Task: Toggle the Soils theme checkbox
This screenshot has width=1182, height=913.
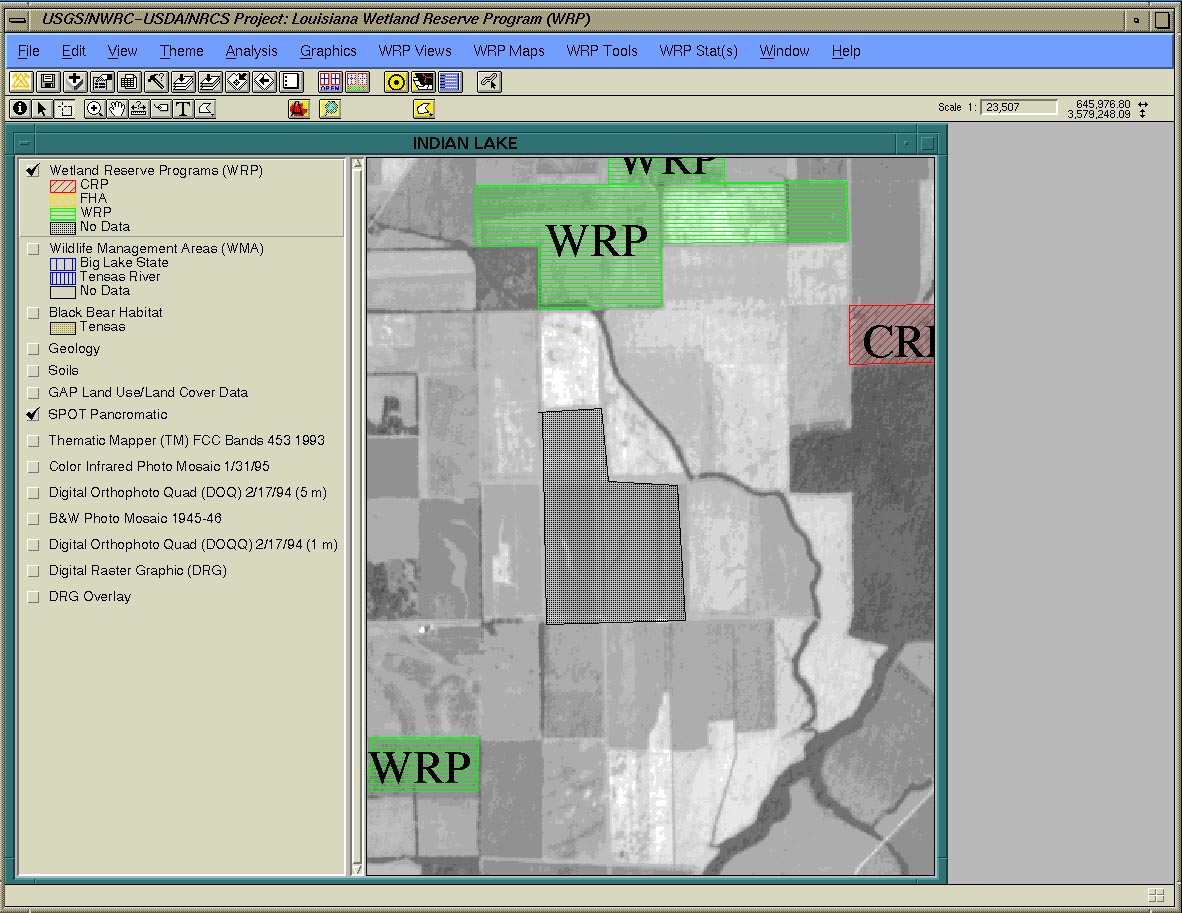Action: [x=33, y=370]
